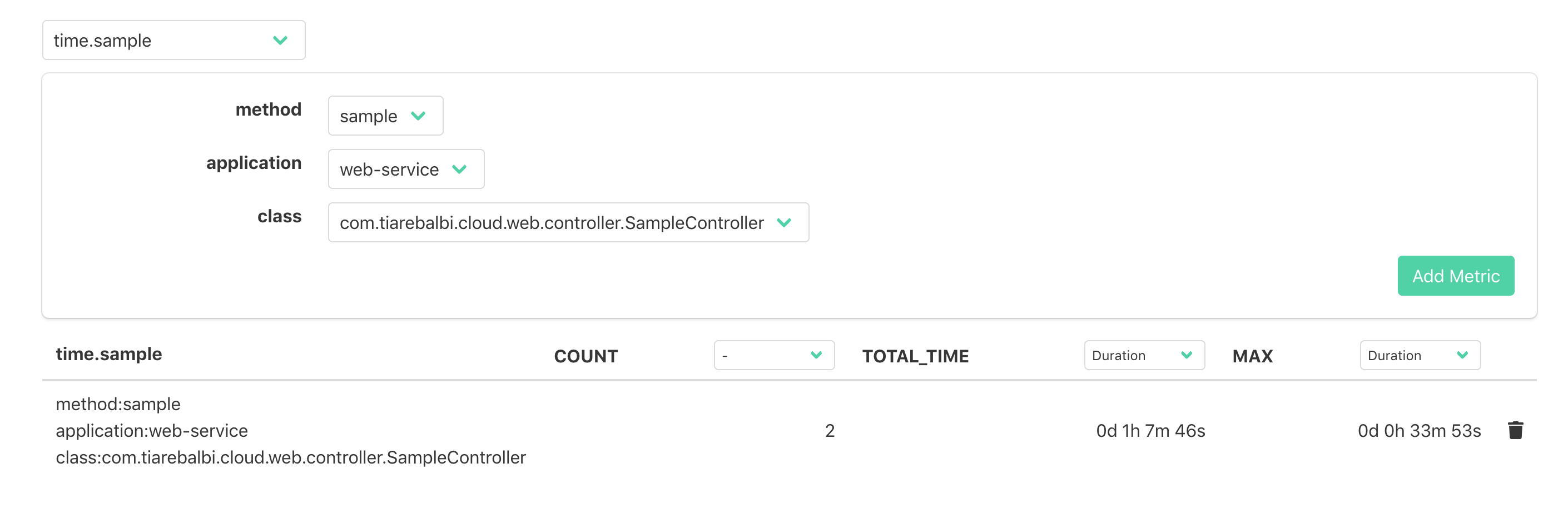
Task: Open the application dropdown showing web-service
Action: click(x=405, y=169)
